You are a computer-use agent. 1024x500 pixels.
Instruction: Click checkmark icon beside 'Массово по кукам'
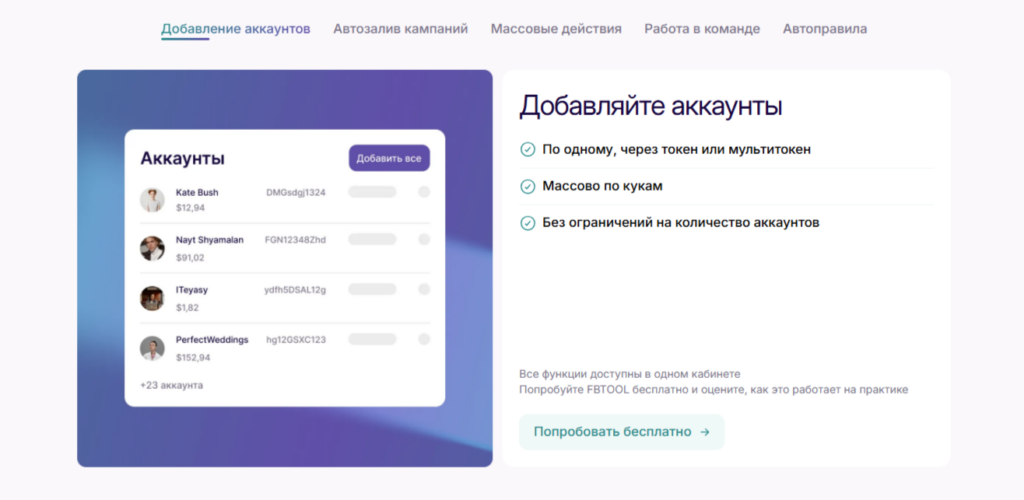[x=528, y=186]
